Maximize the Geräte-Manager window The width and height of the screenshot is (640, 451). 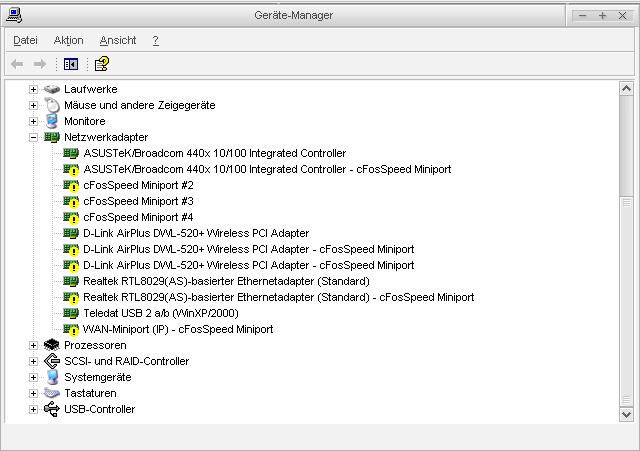tap(602, 16)
